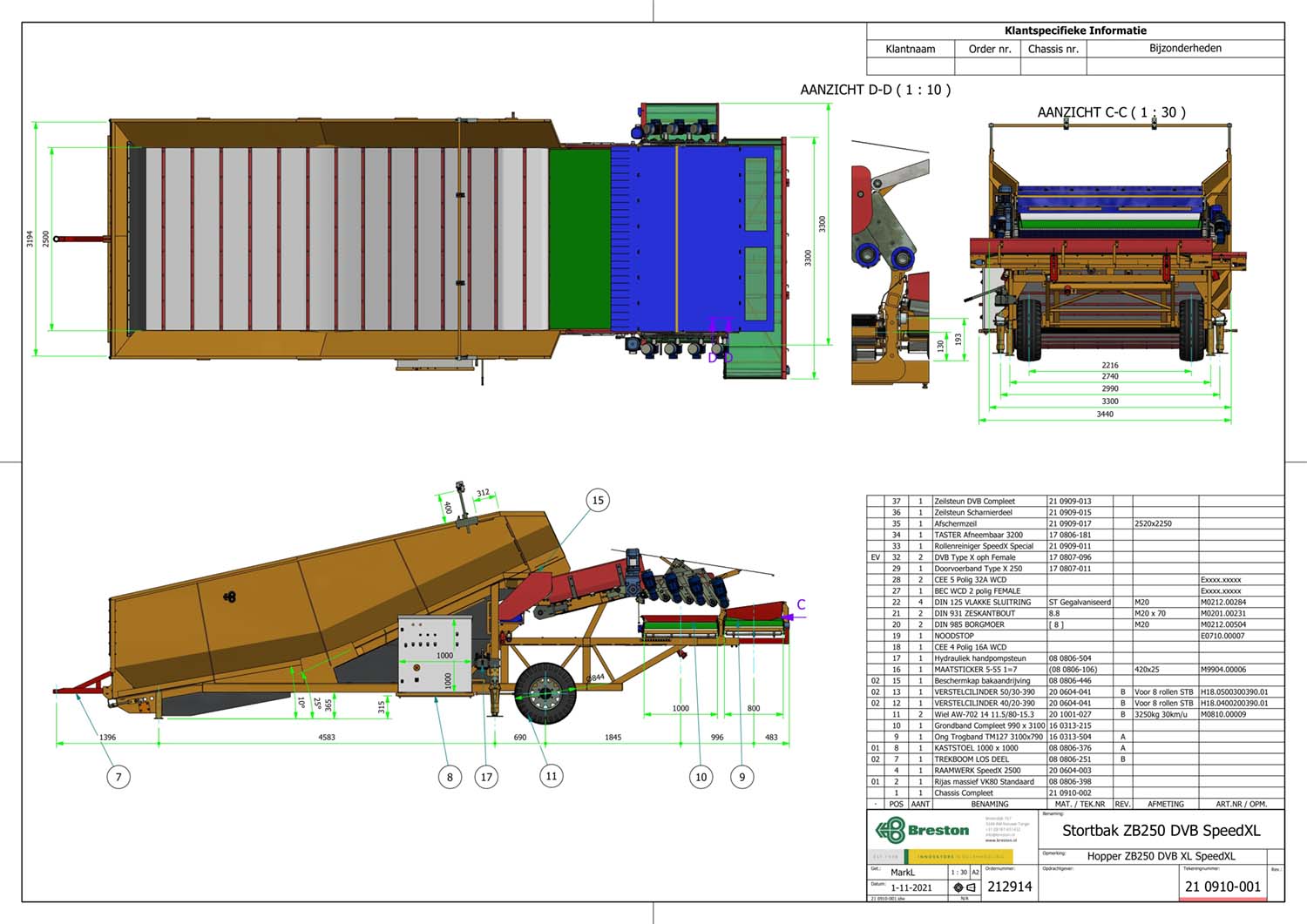Viewport: 1307px width, 924px height.
Task: Click the ART.NR / OPM. column header
Action: click(x=1241, y=804)
